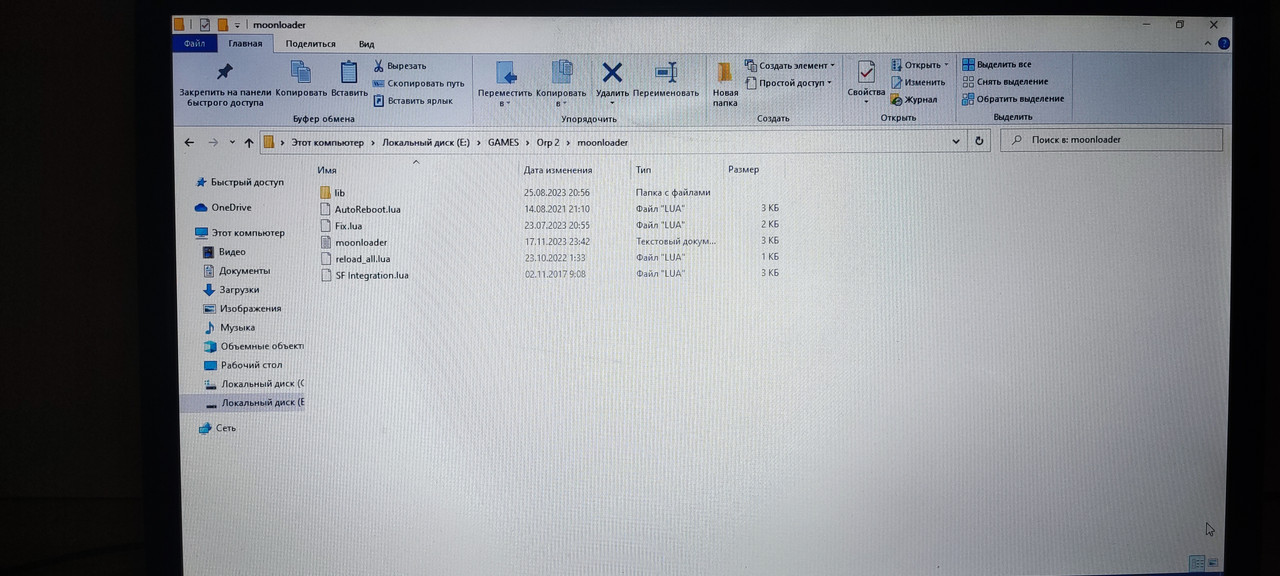This screenshot has height=576, width=1280.
Task: Switch to the Вид tab
Action: click(367, 44)
